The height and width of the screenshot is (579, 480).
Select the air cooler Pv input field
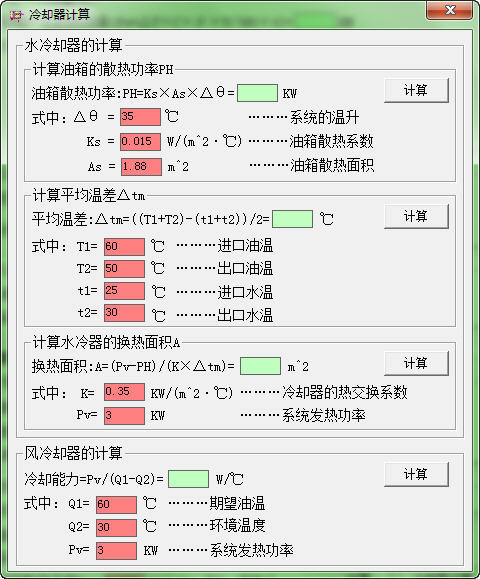(x=116, y=551)
